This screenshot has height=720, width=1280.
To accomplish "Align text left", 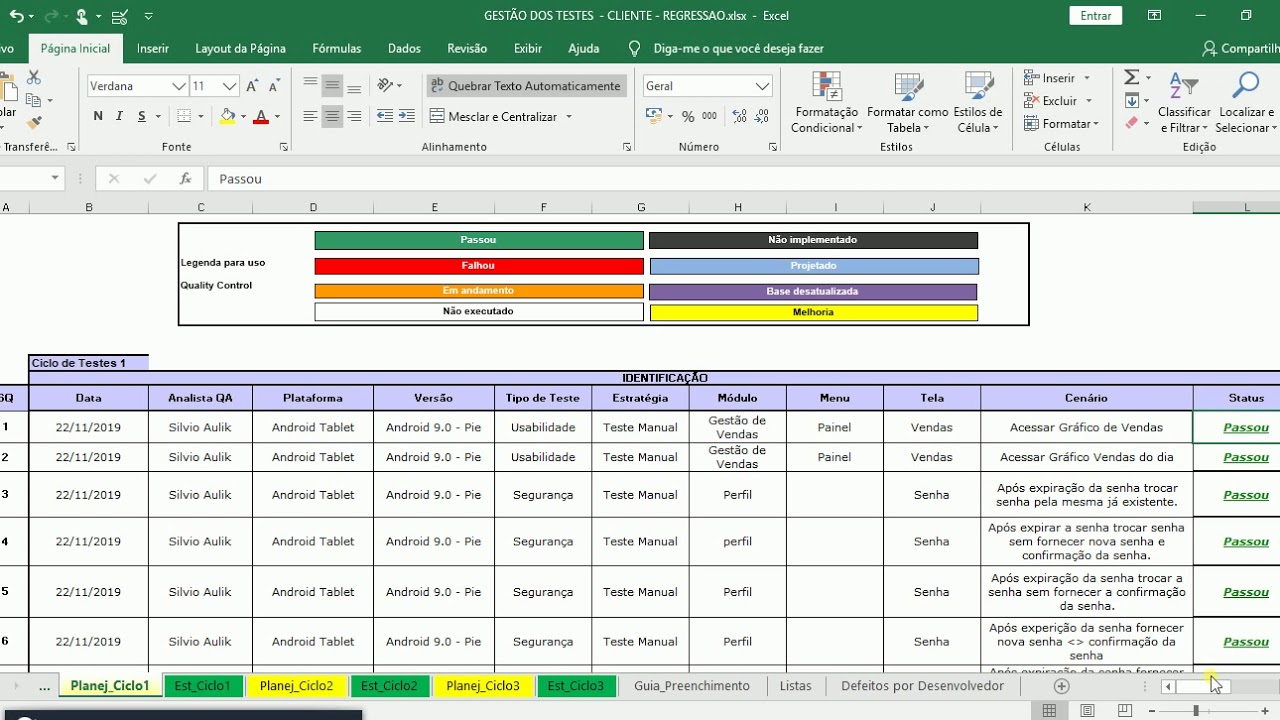I will click(x=310, y=117).
